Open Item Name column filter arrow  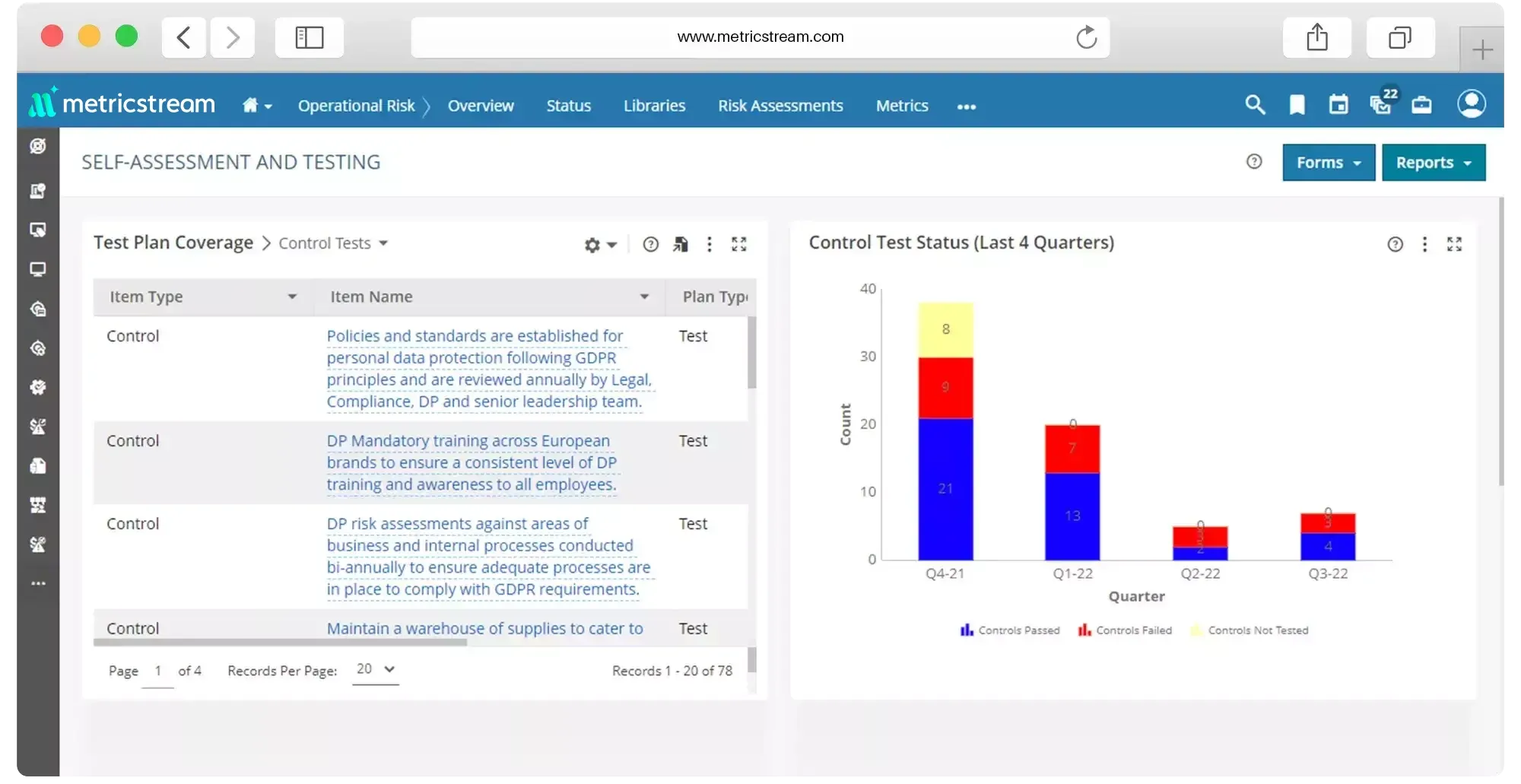tap(644, 297)
